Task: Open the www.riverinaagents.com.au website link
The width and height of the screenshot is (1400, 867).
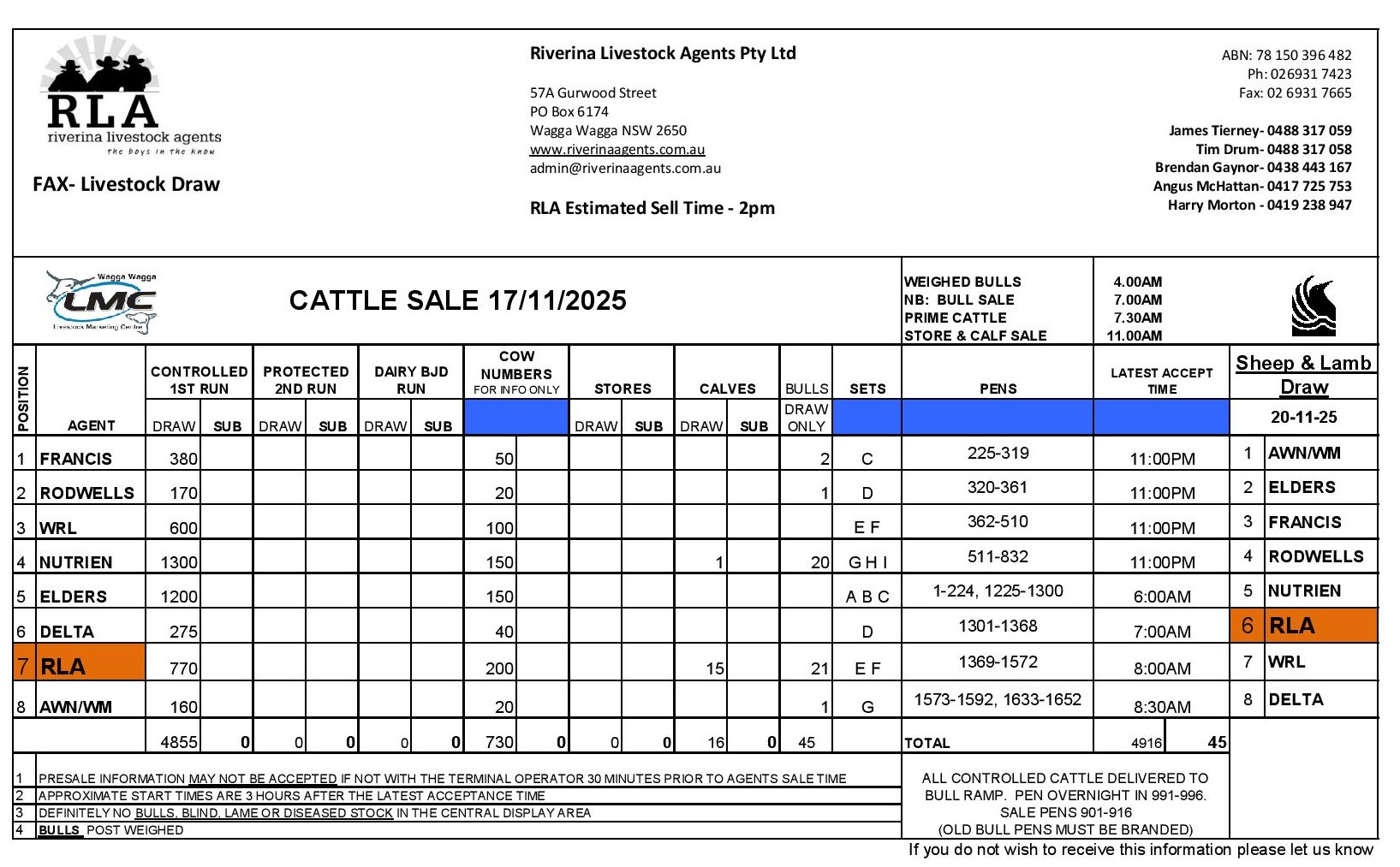Action: point(617,149)
